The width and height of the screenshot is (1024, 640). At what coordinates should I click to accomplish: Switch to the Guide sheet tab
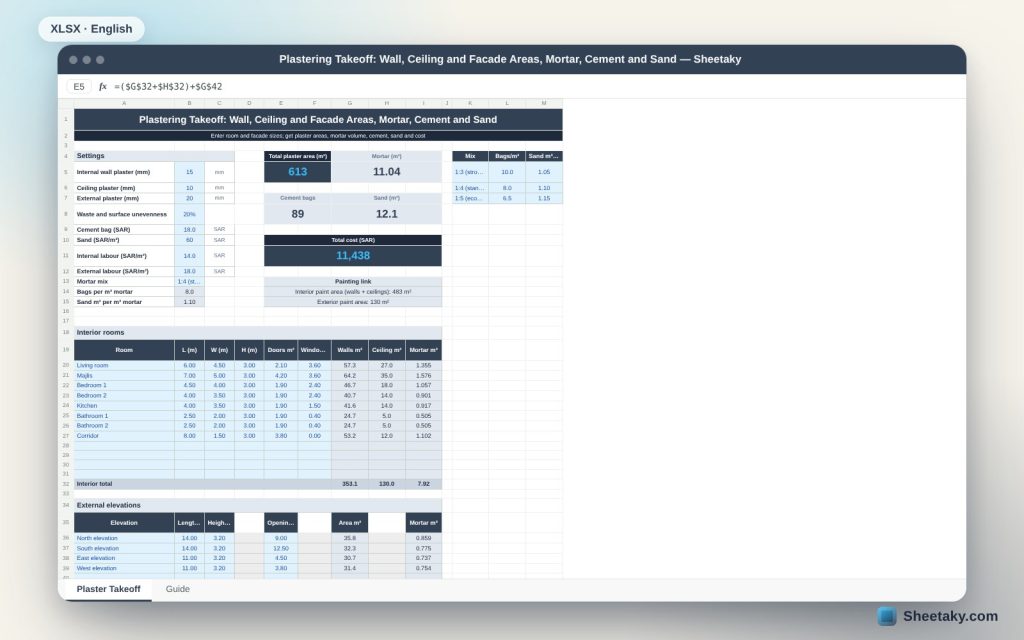tap(178, 589)
